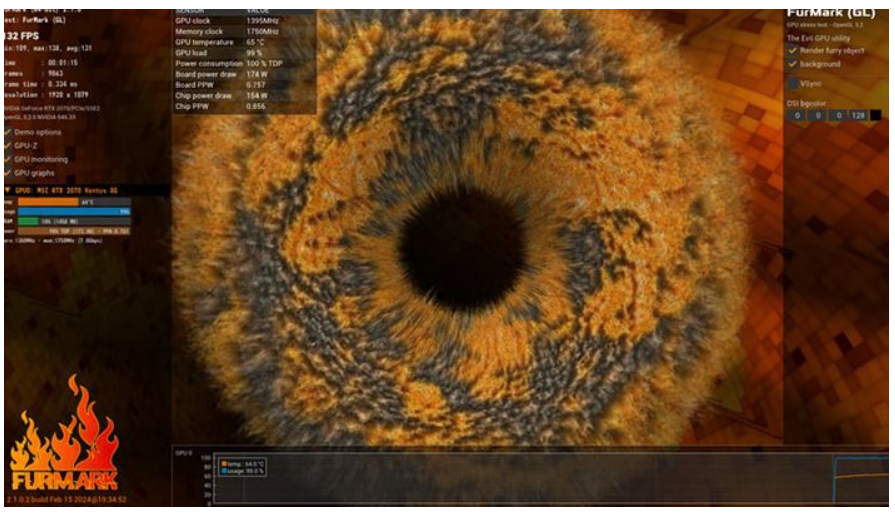Click the orange GPU temperature bar
895x515 pixels.
pyautogui.click(x=49, y=202)
